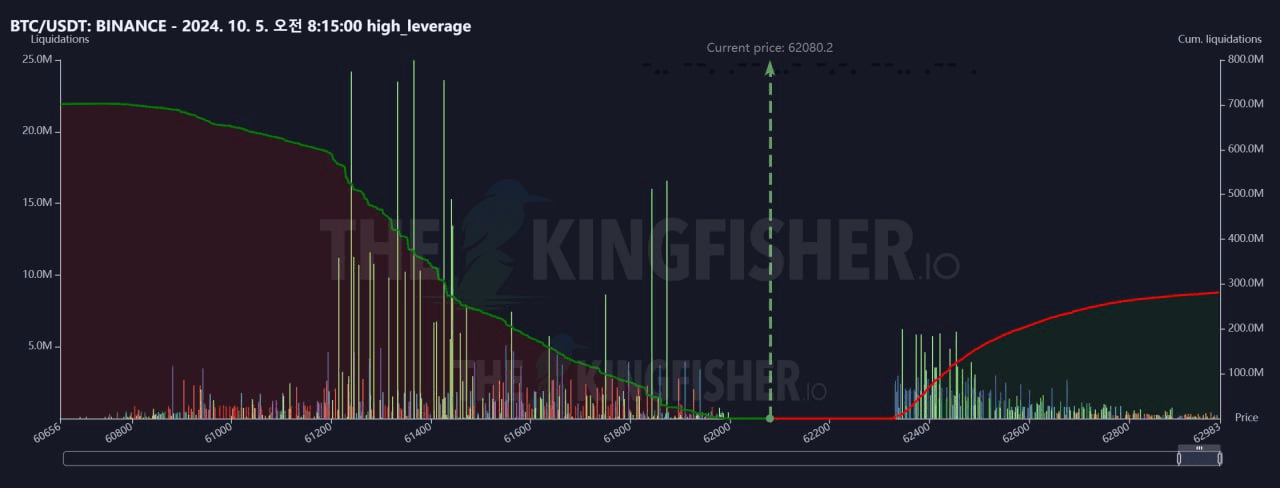Click the 62983 price tick label
1280x488 pixels.
tap(1206, 433)
